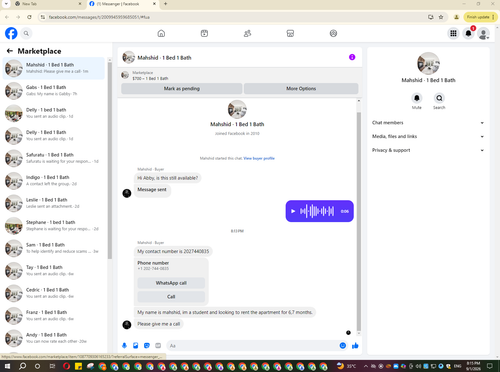
Task: Expand Privacy & support section
Action: pos(428,150)
